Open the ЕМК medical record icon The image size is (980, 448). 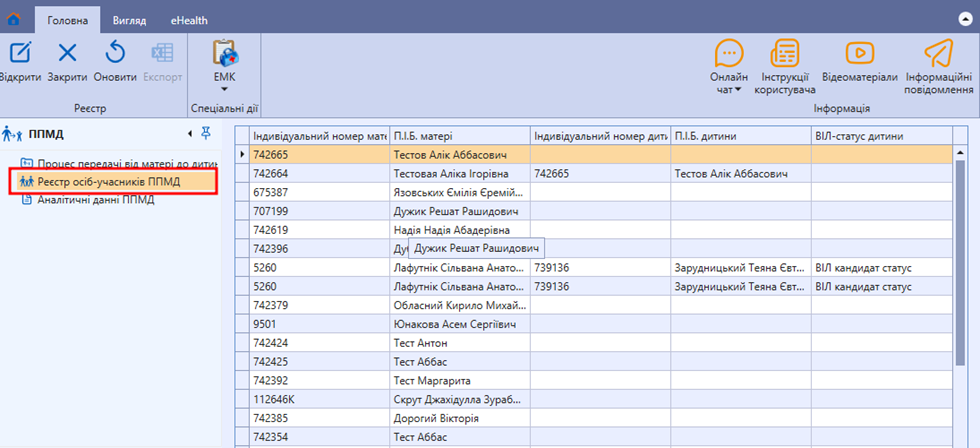click(x=224, y=52)
